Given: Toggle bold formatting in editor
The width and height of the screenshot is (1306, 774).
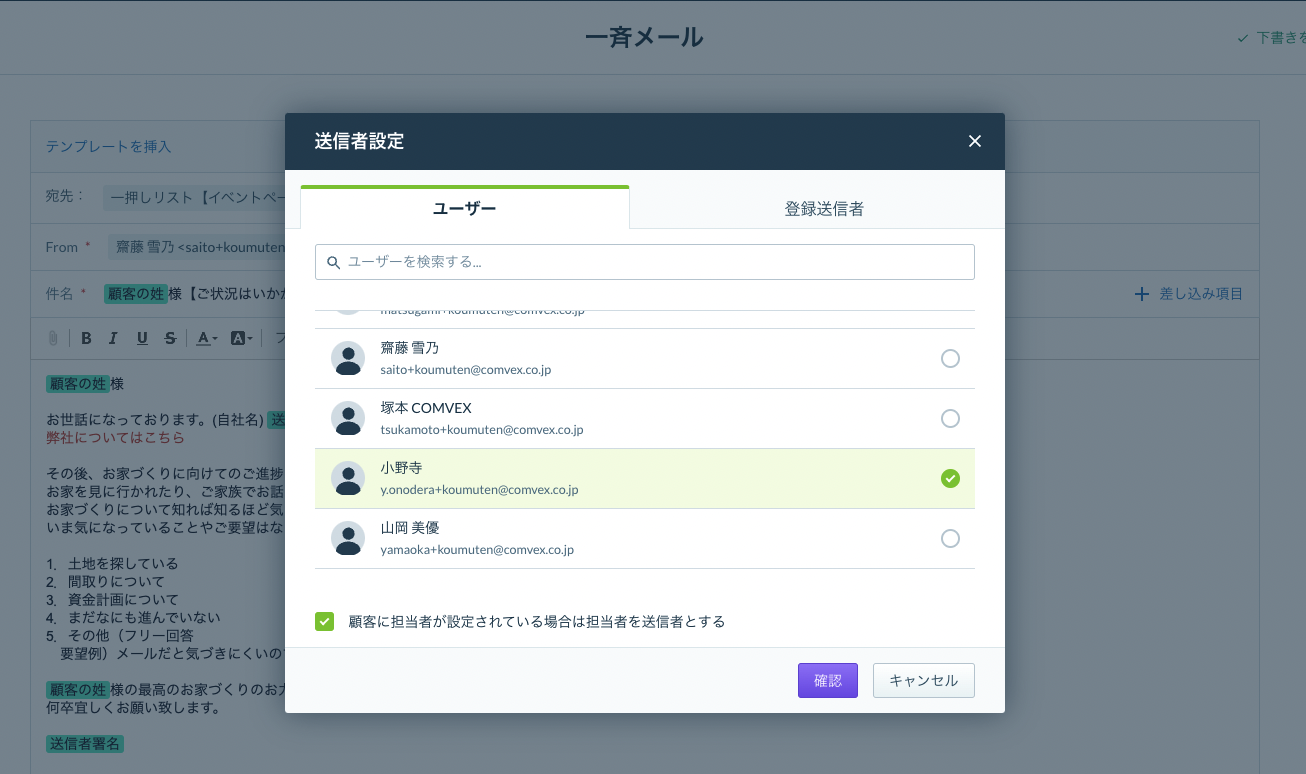Looking at the screenshot, I should [x=86, y=338].
